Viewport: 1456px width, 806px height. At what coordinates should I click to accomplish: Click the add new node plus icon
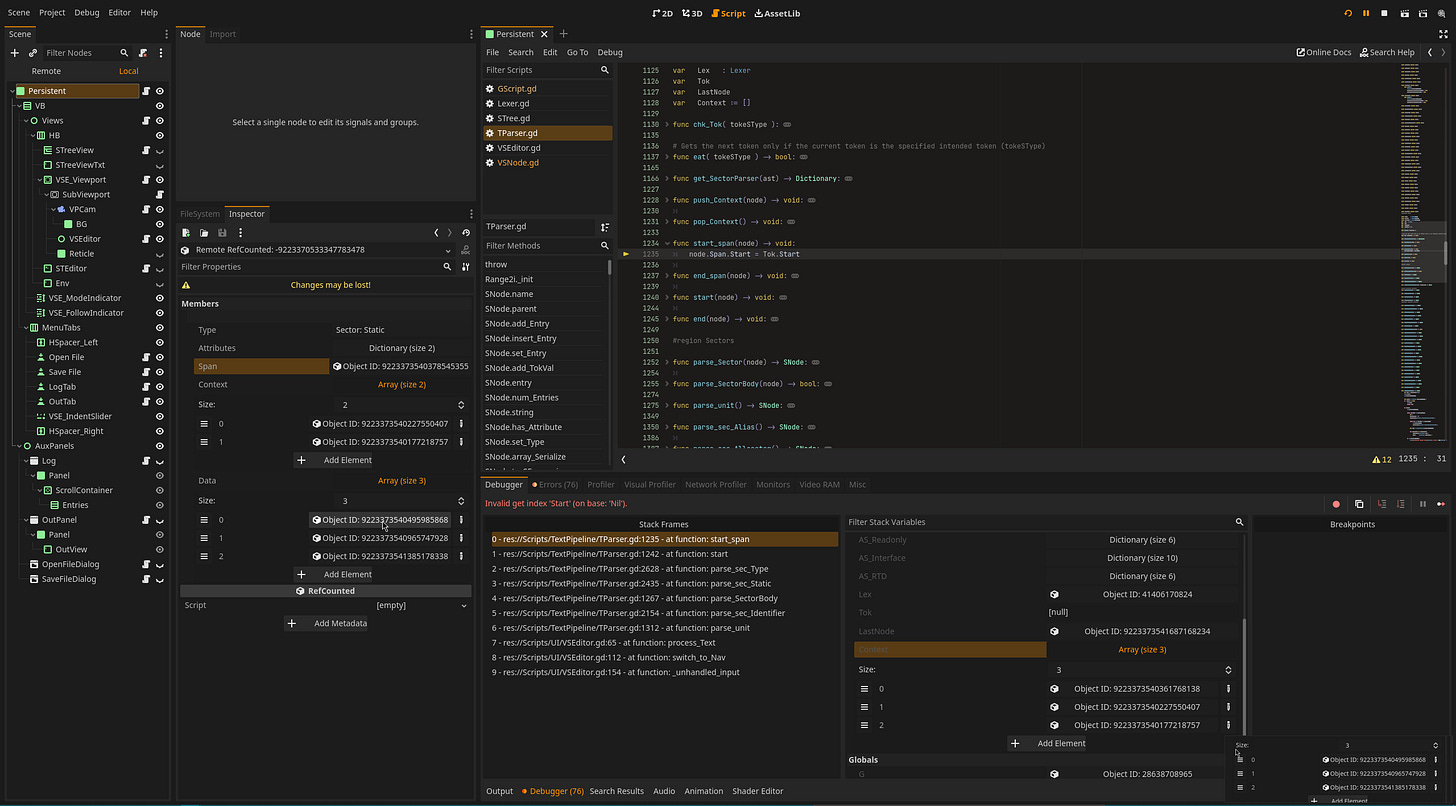[14, 53]
